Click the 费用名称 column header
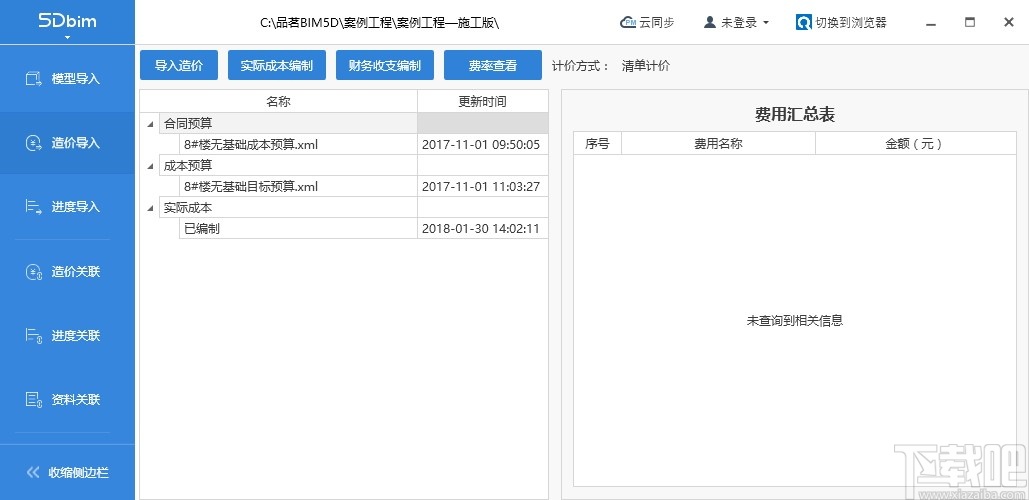This screenshot has width=1029, height=500. coord(718,144)
